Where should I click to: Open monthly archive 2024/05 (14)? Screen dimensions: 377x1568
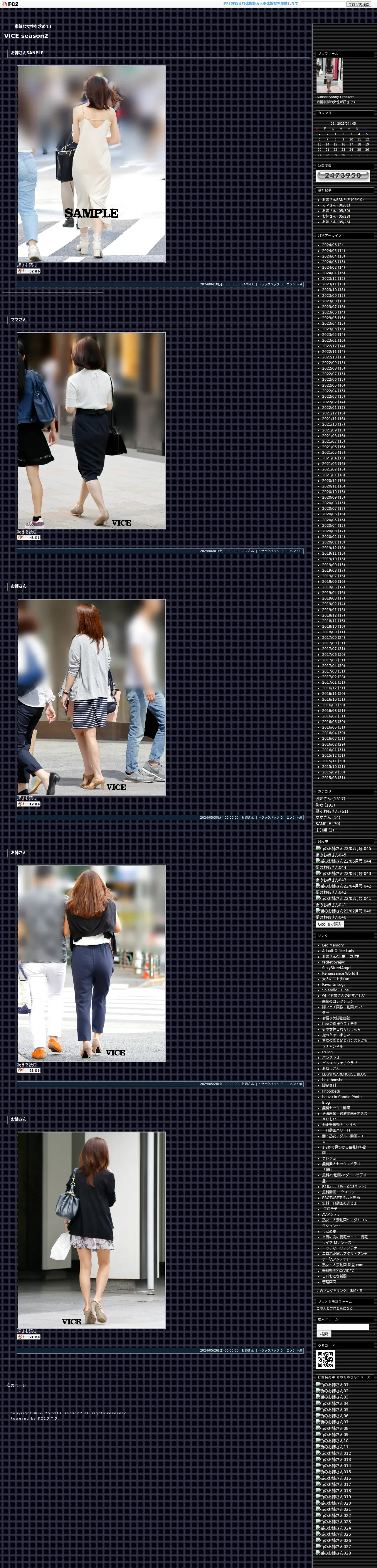[x=333, y=251]
